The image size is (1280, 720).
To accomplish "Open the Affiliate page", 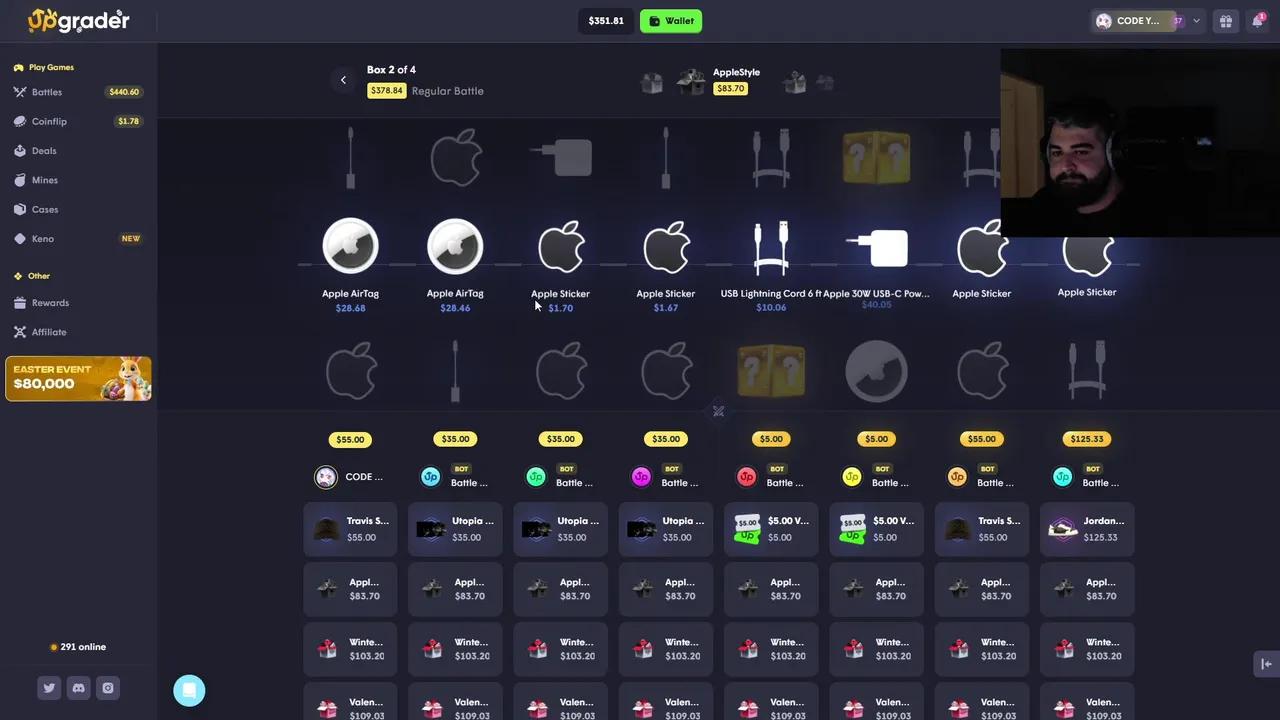I will click(x=49, y=332).
